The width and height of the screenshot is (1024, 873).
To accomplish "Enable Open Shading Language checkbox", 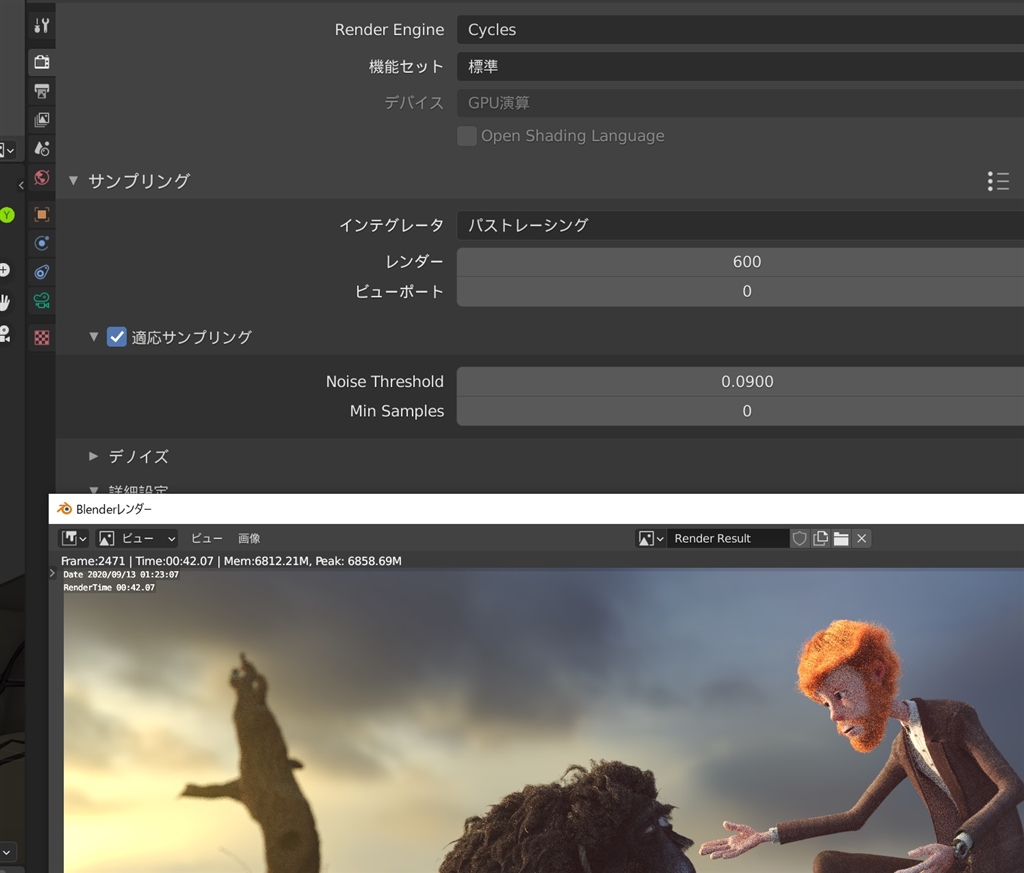I will (466, 136).
